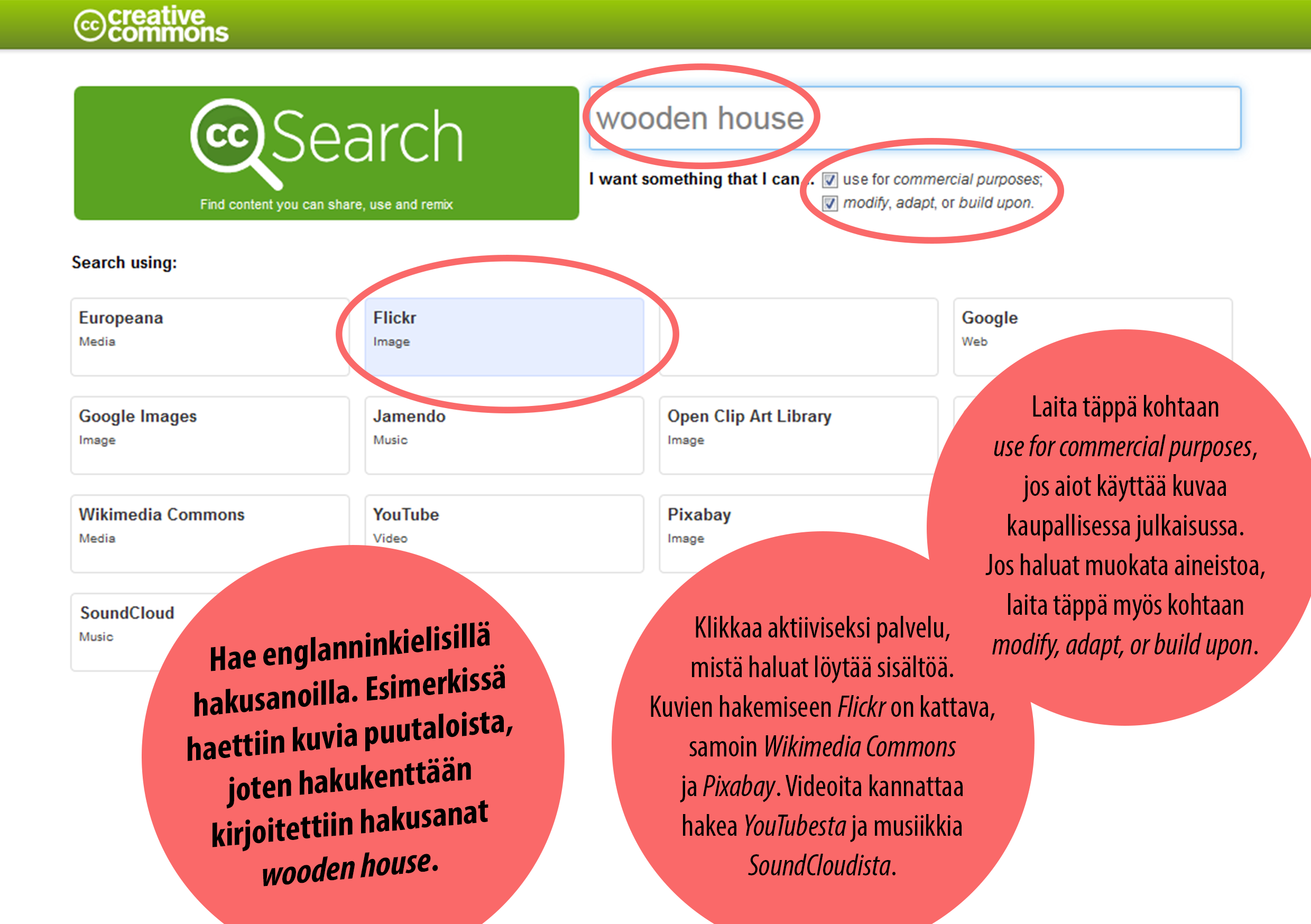Select Pixabay Image search source
This screenshot has height=924, width=1311.
(x=798, y=533)
